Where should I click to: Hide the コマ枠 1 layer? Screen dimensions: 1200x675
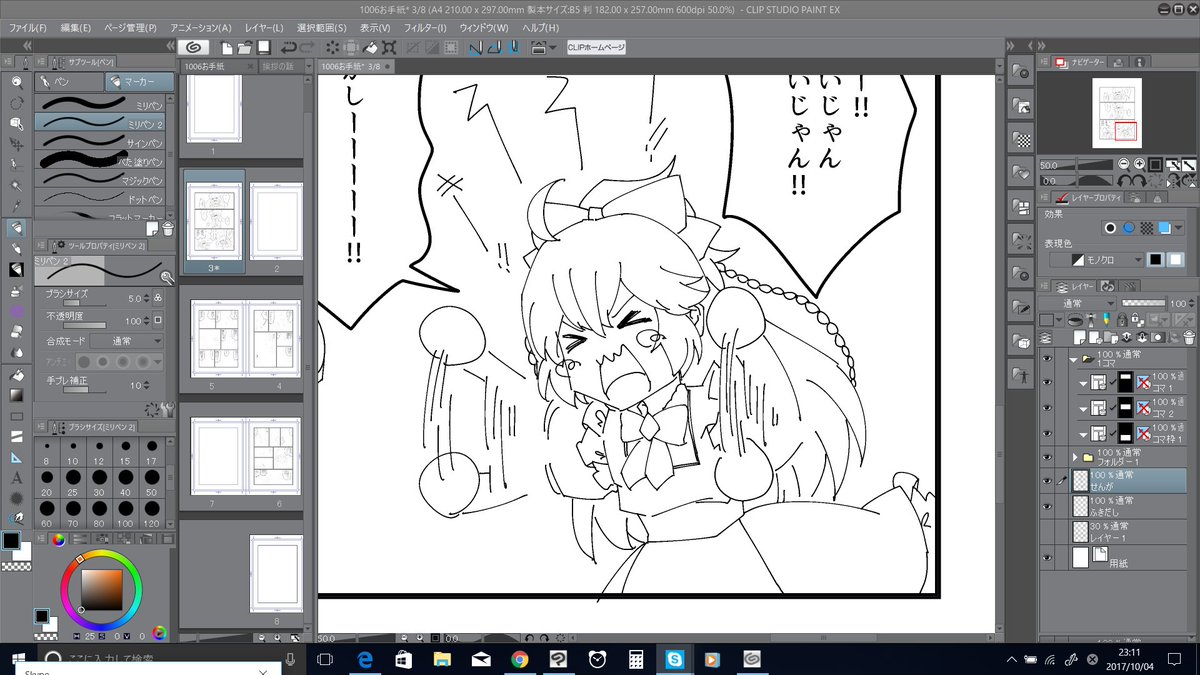[1047, 434]
